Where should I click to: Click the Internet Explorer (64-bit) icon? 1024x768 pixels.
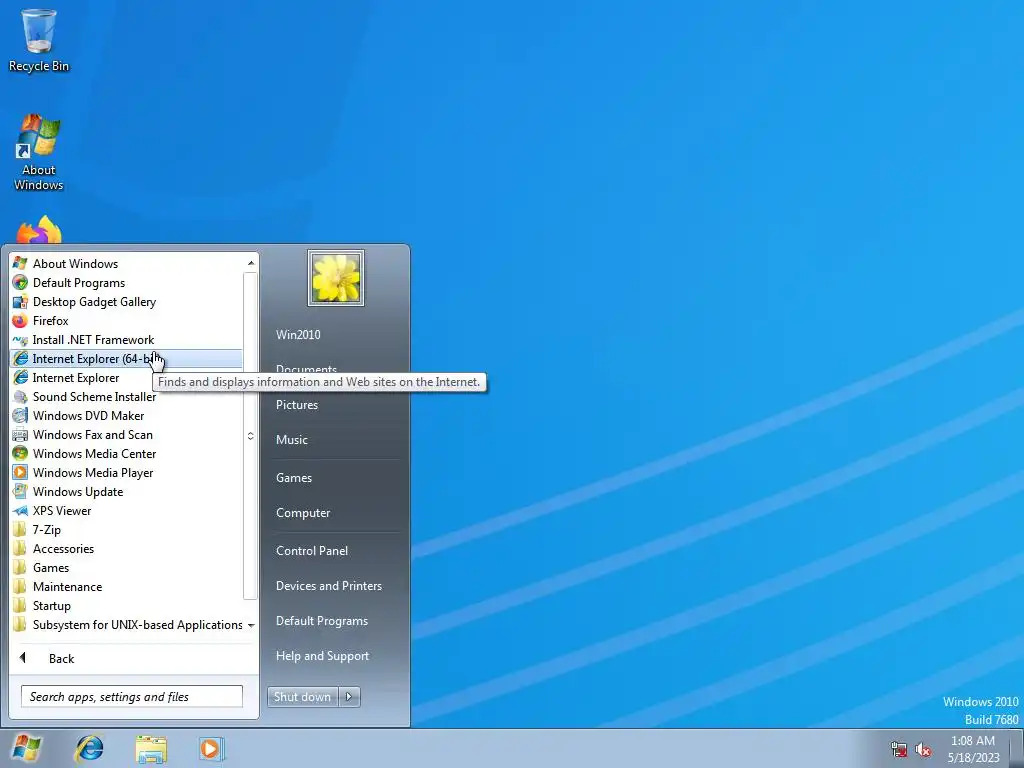[20, 359]
